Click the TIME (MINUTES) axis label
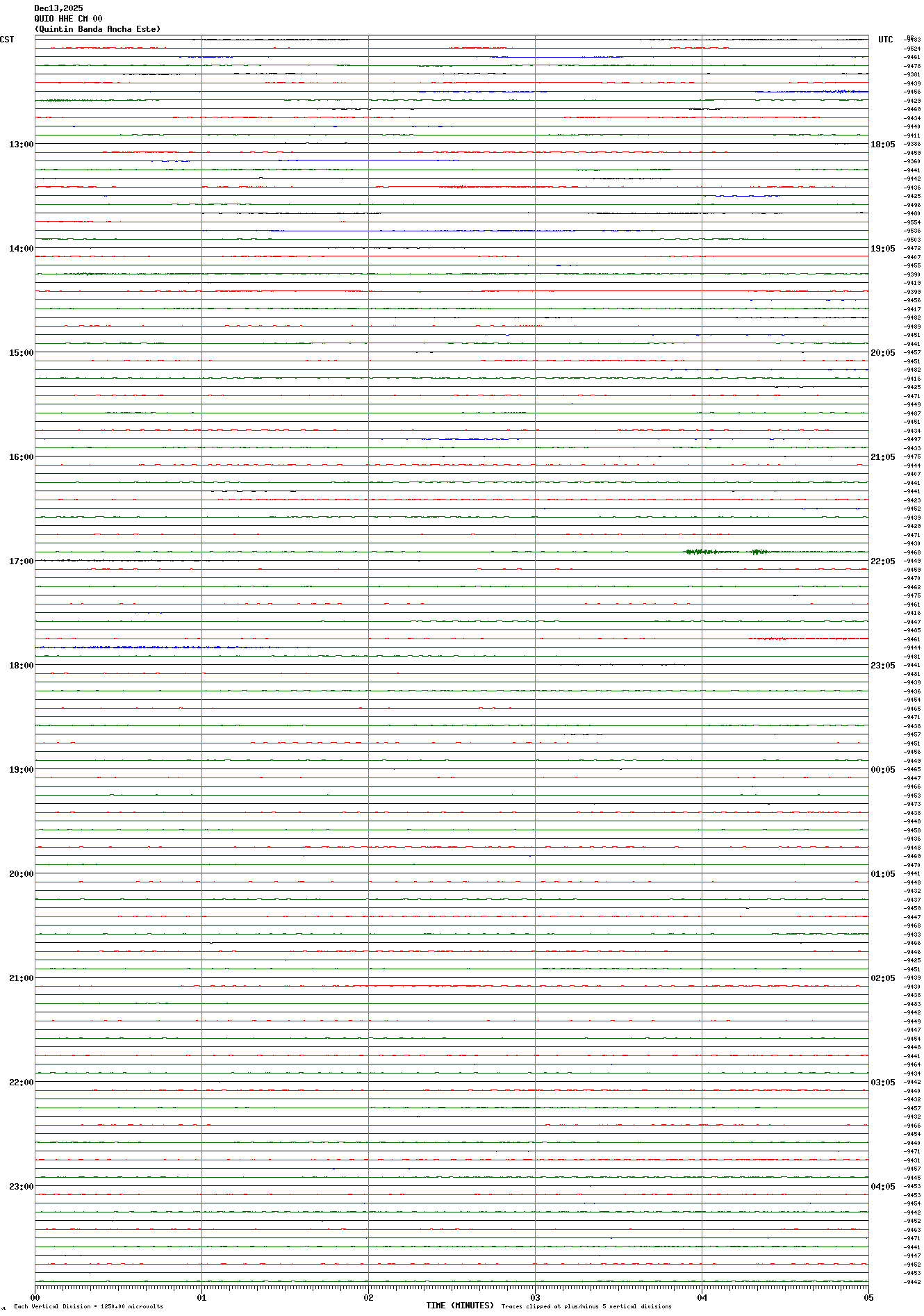Screen dimensions: 924x1316 click(x=460, y=1306)
